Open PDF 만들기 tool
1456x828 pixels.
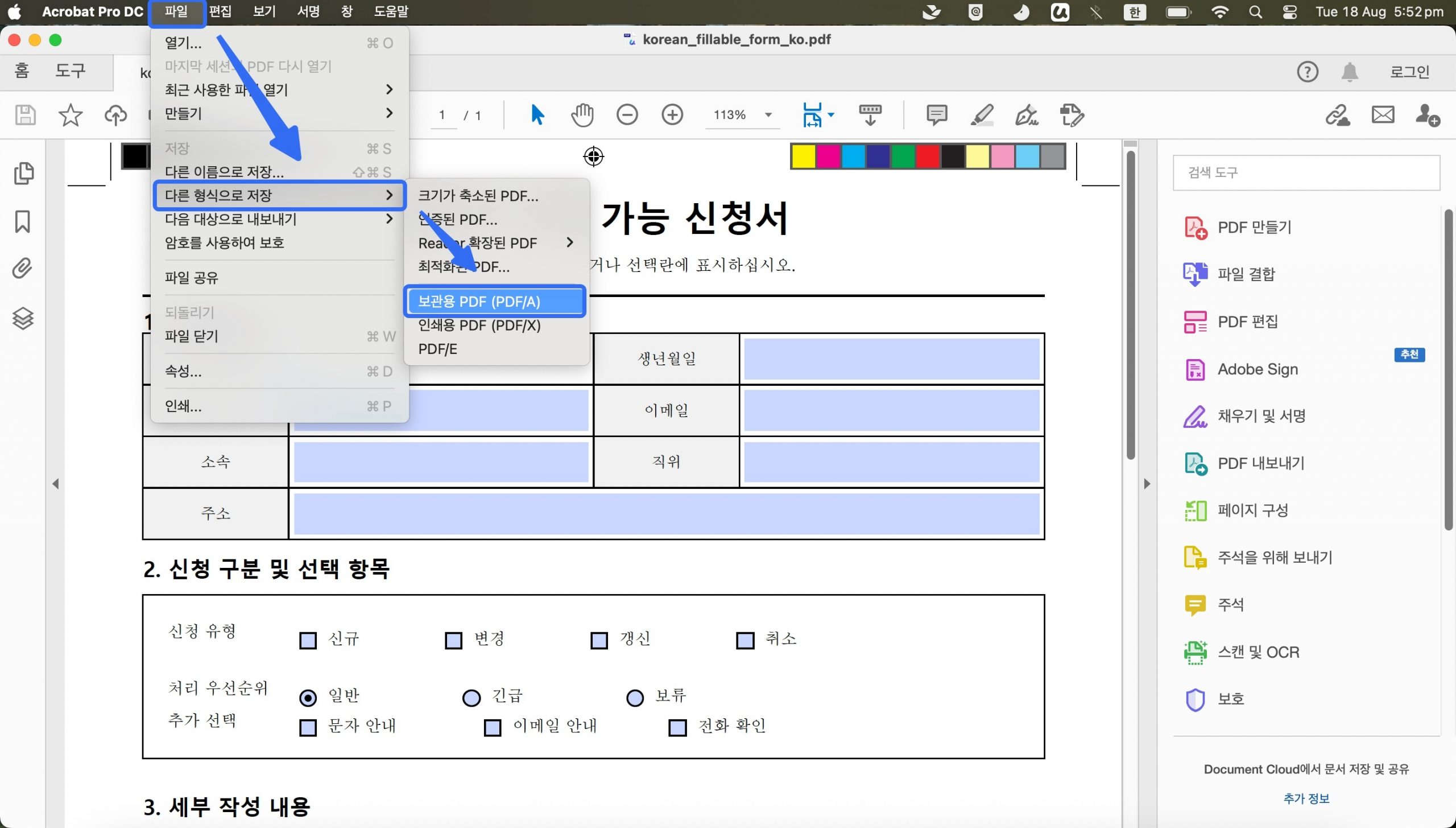pos(1238,228)
